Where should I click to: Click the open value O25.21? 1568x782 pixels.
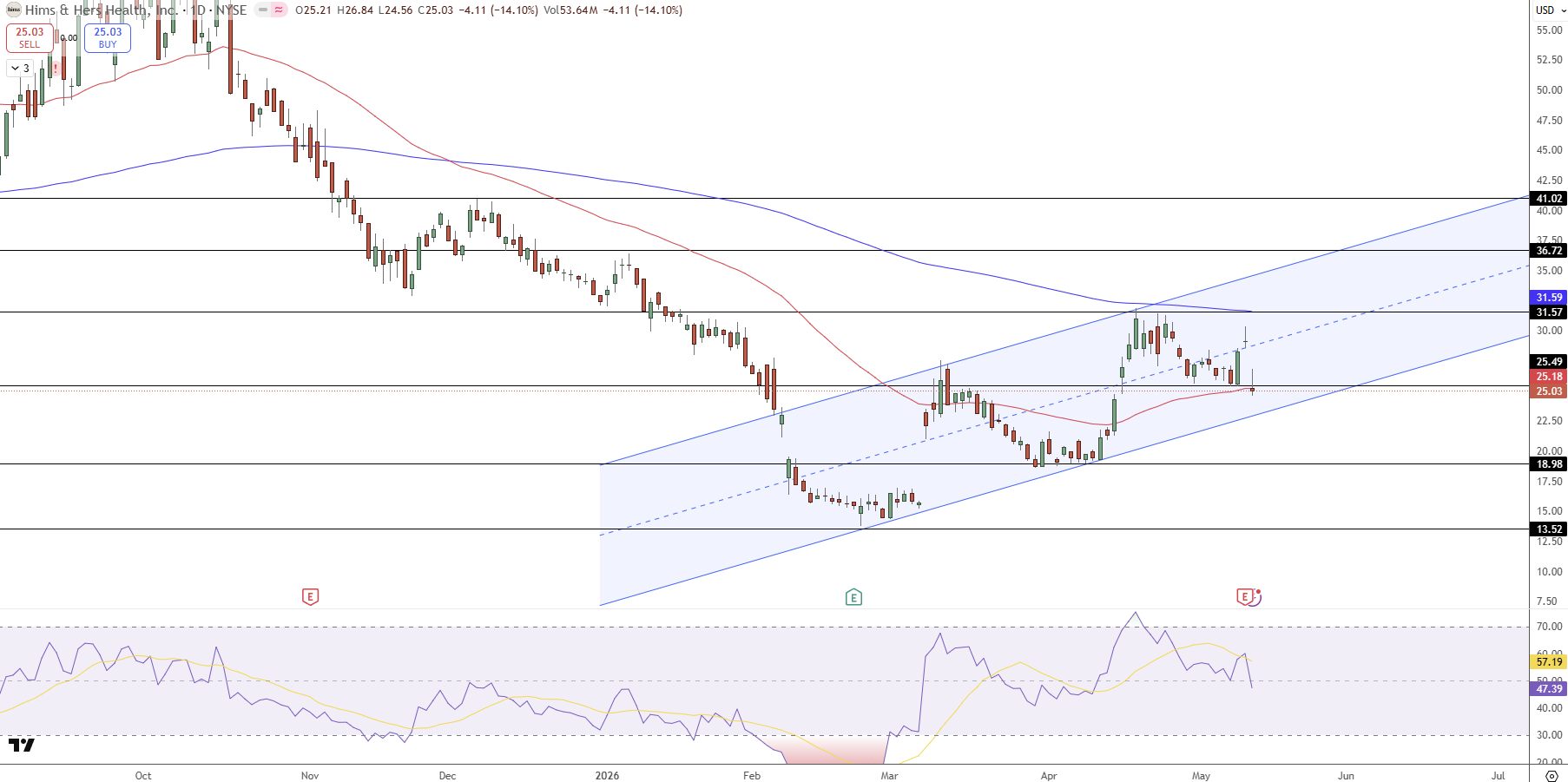pos(313,10)
